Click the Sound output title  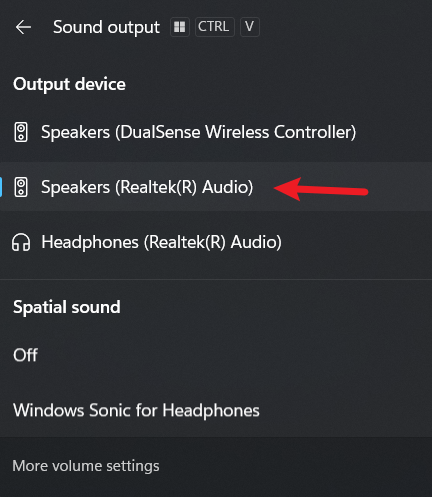pyautogui.click(x=106, y=27)
